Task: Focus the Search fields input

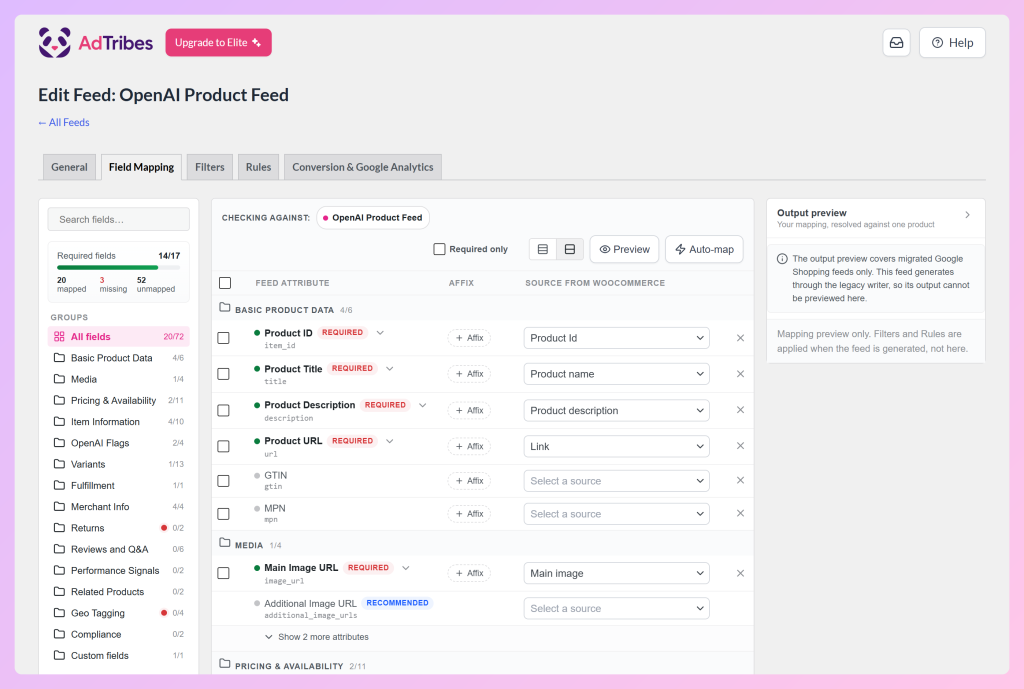Action: 119,219
